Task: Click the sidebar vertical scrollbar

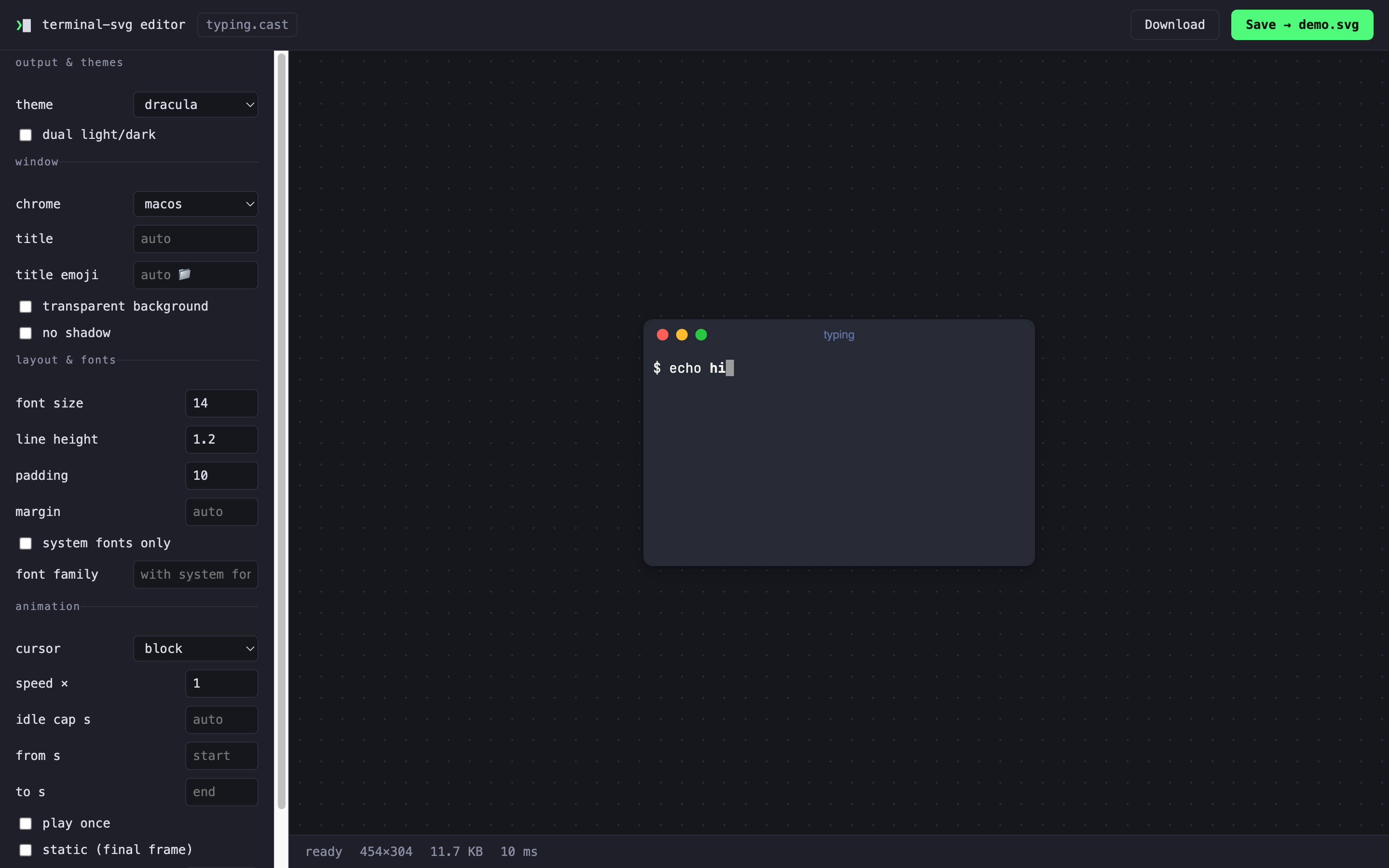Action: (x=281, y=431)
